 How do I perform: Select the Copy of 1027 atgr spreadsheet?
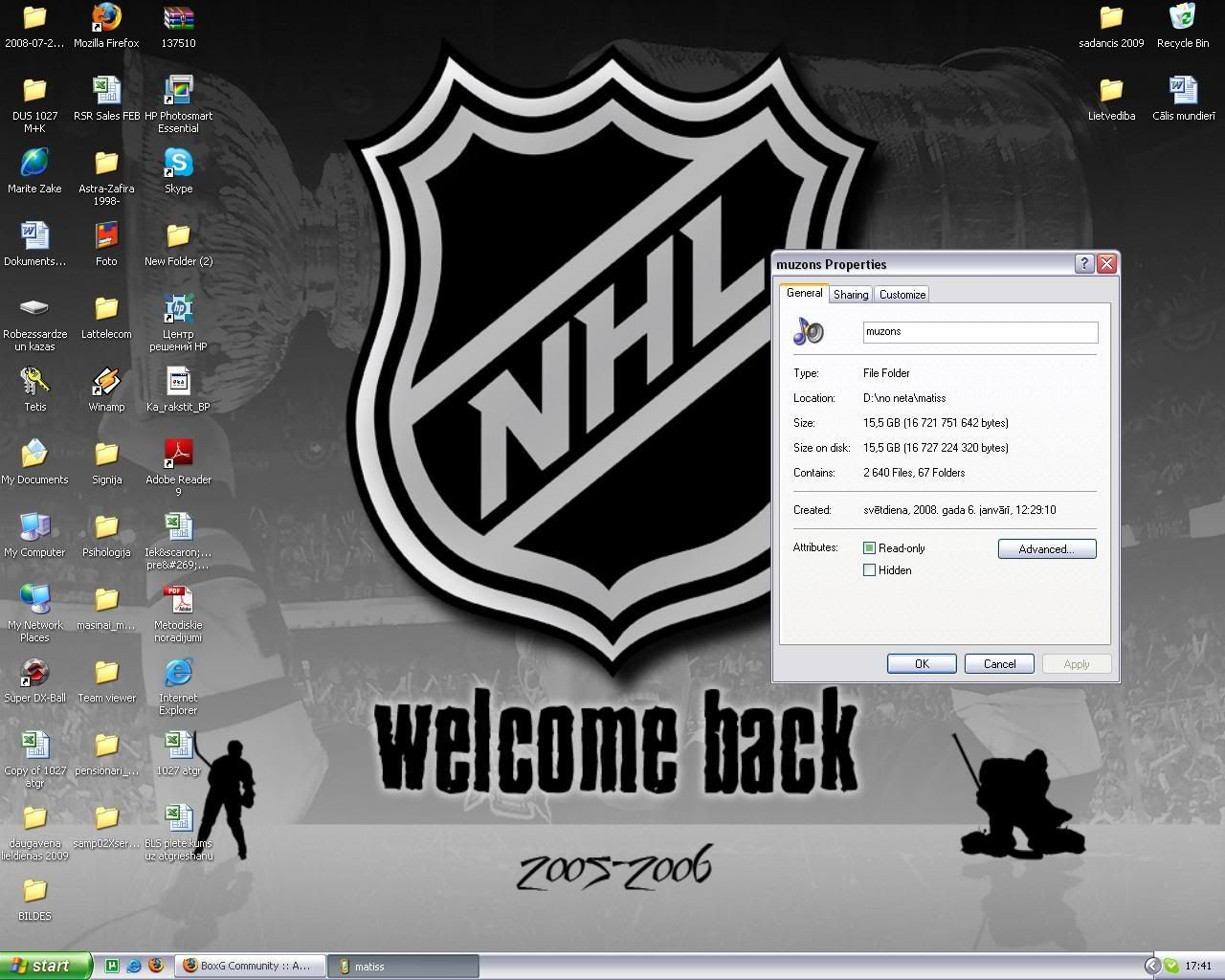point(34,759)
